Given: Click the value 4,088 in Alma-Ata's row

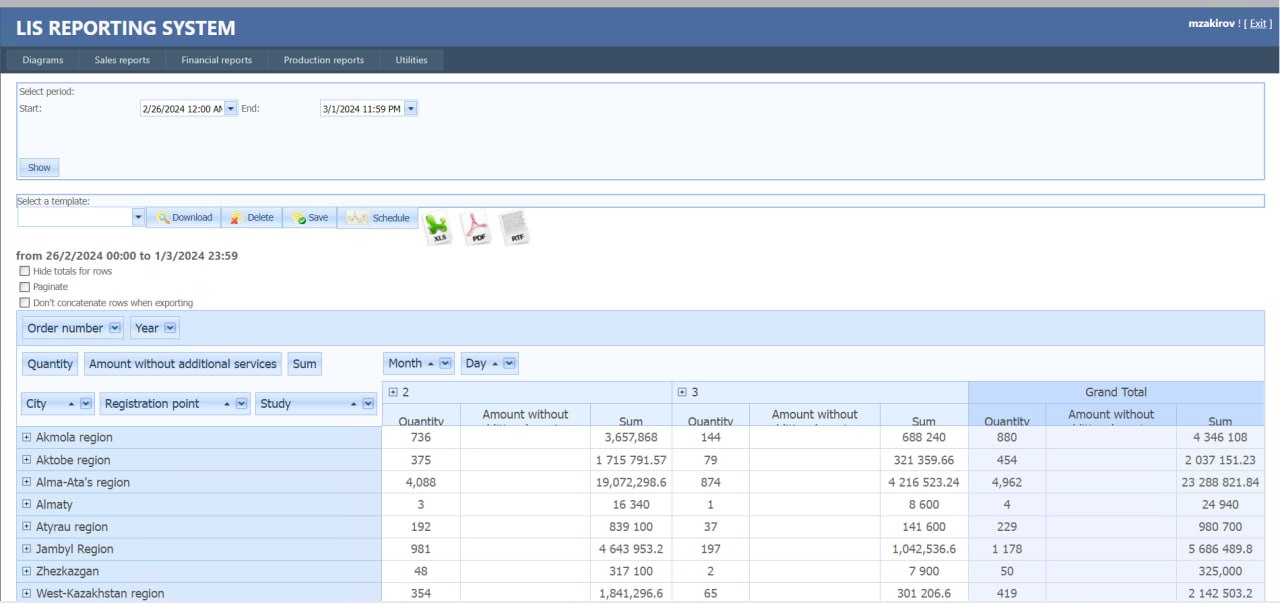Looking at the screenshot, I should coord(420,482).
